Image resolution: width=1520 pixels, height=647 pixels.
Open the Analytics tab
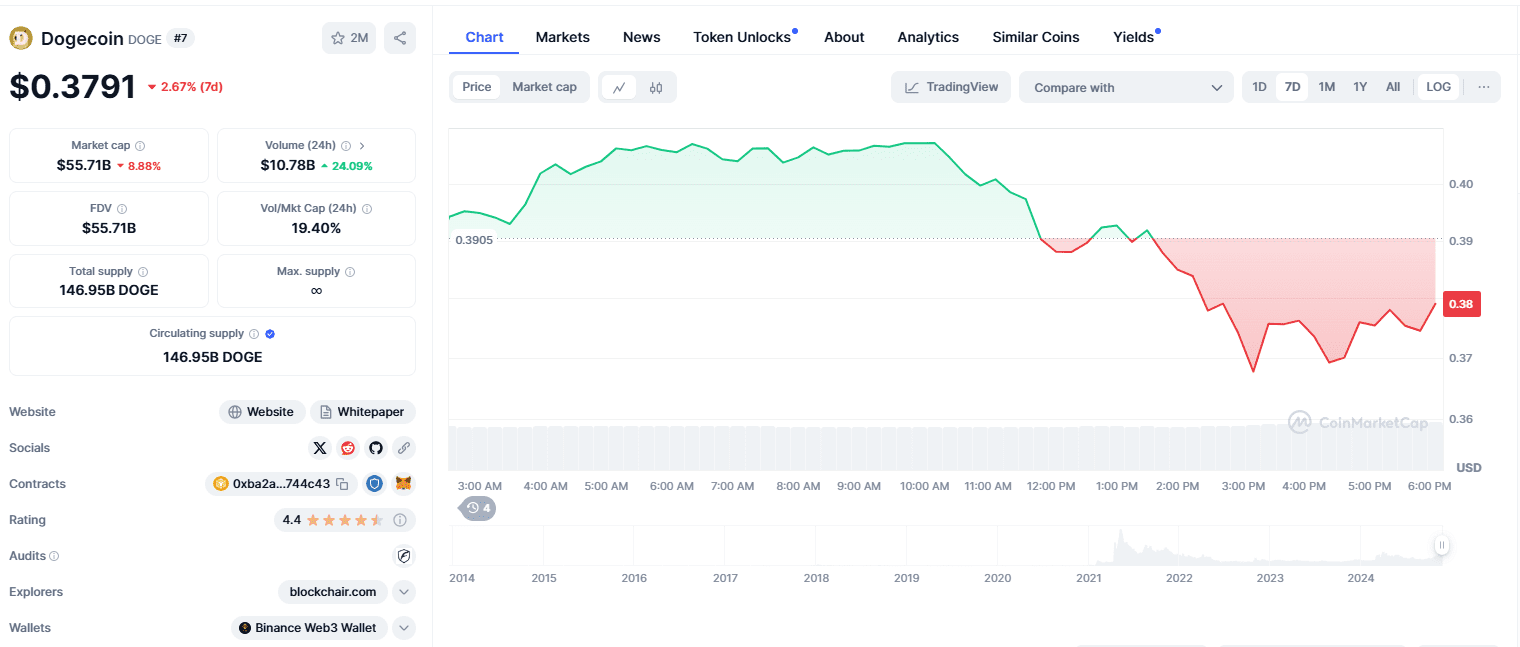(x=928, y=37)
